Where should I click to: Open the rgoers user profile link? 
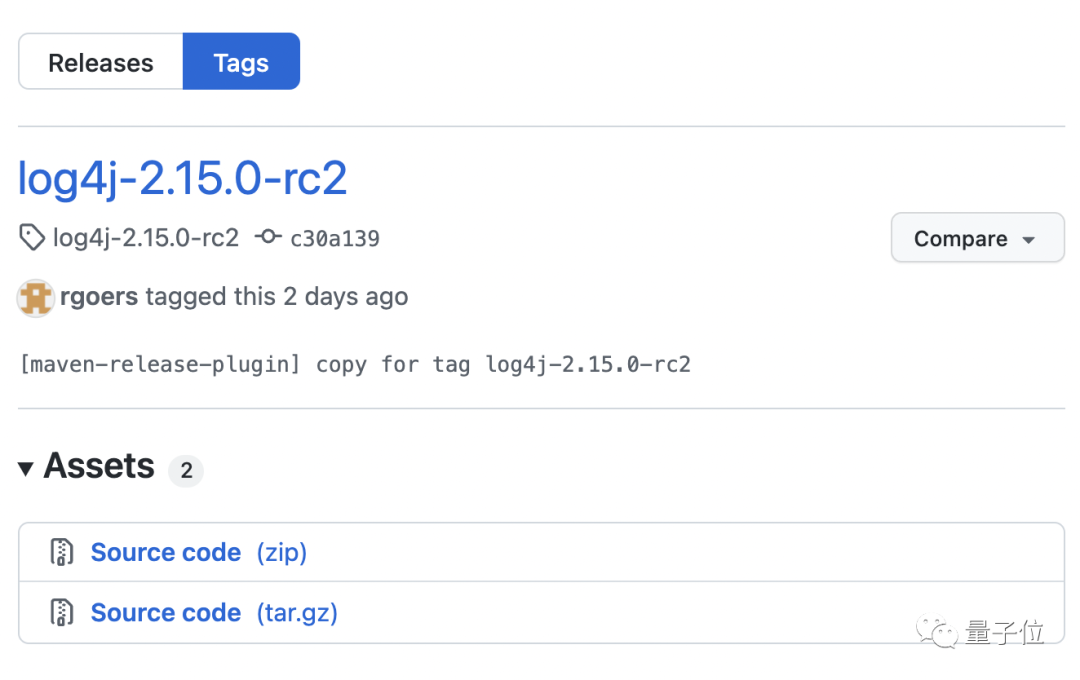pyautogui.click(x=99, y=297)
